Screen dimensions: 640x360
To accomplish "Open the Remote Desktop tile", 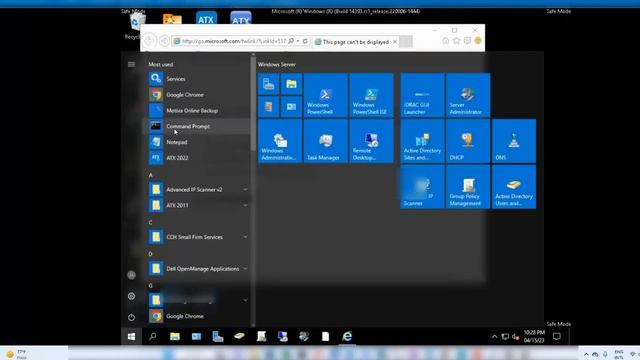I will [x=371, y=141].
